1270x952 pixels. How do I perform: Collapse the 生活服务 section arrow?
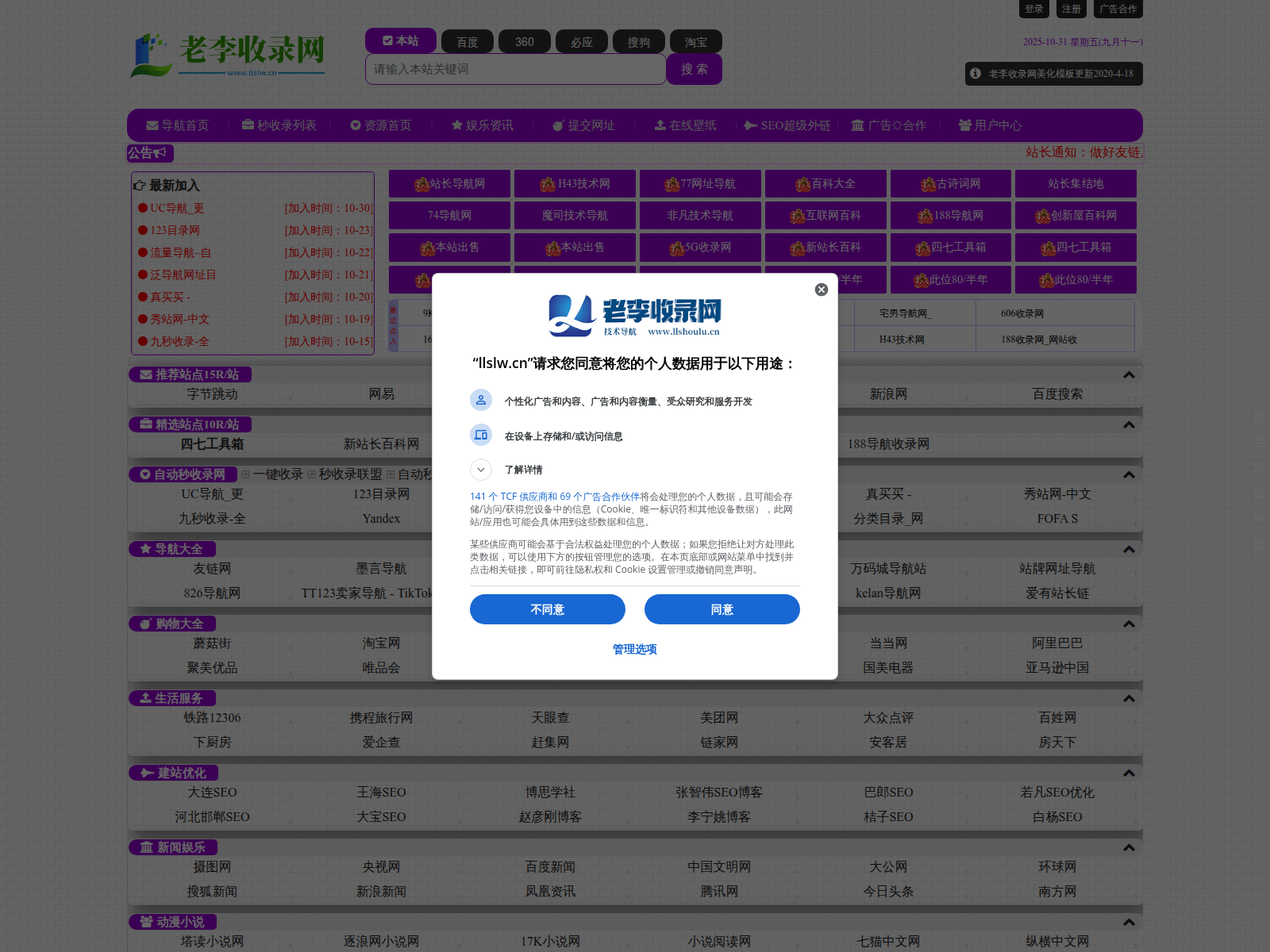pos(1129,698)
